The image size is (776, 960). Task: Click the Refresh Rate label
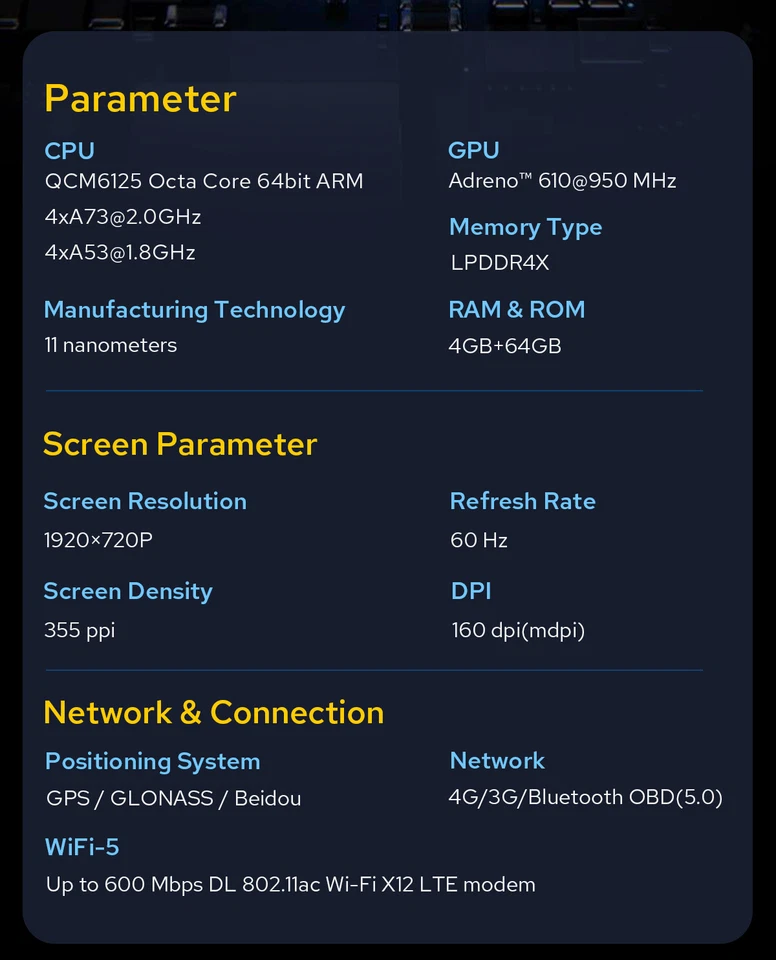(x=522, y=501)
